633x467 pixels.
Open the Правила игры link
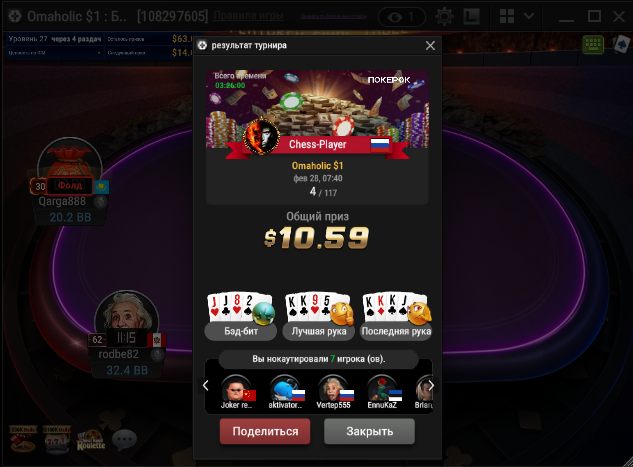point(248,16)
